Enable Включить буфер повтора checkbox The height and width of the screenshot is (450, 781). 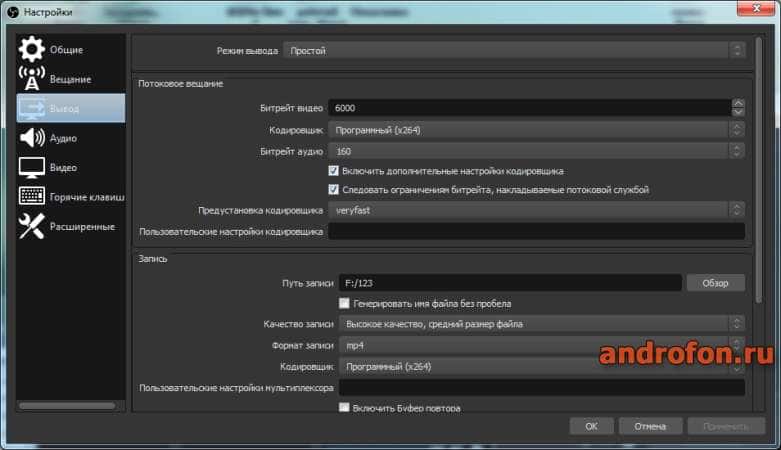pos(344,408)
